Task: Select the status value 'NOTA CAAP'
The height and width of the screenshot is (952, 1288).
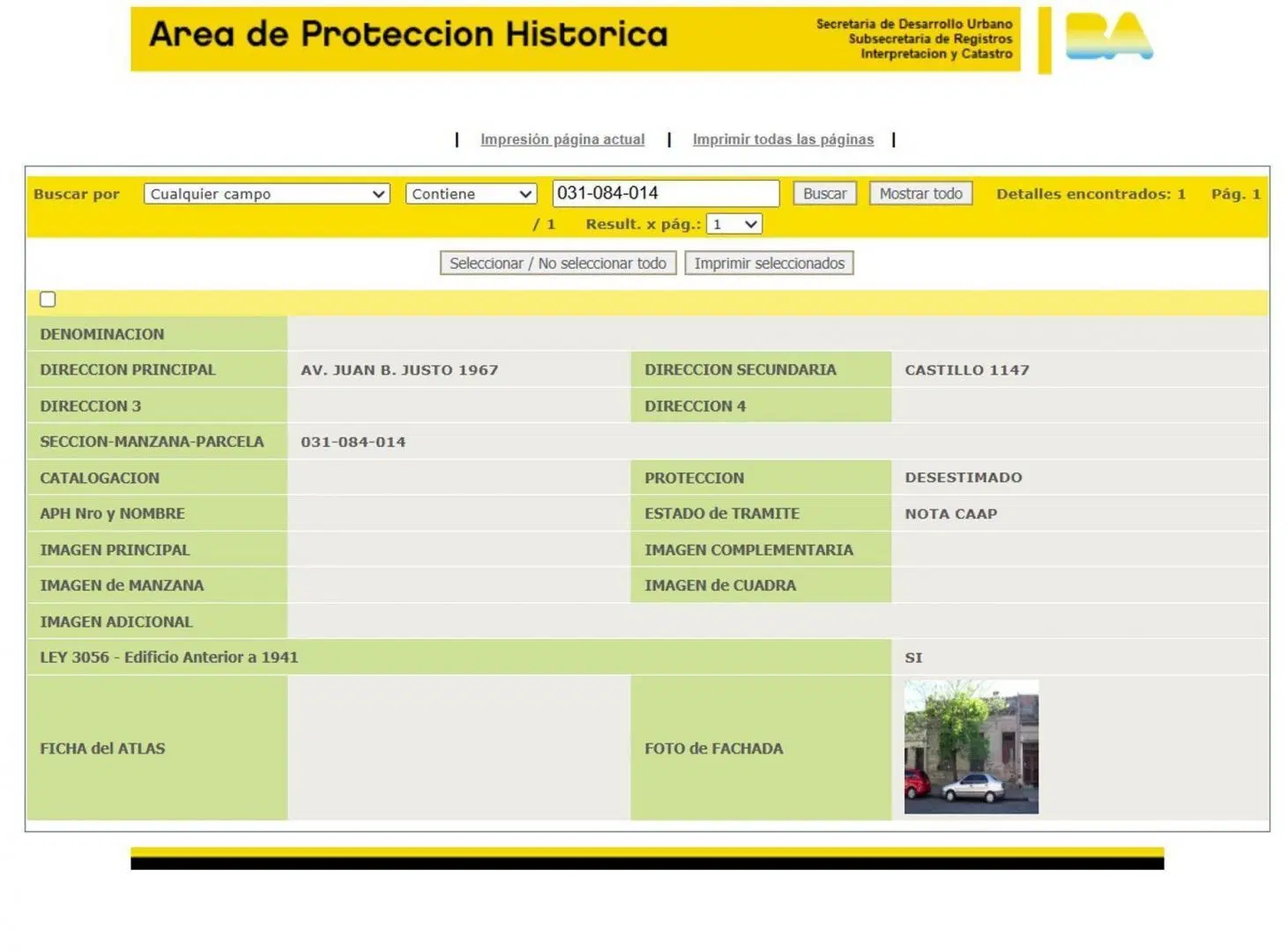Action: tap(951, 514)
